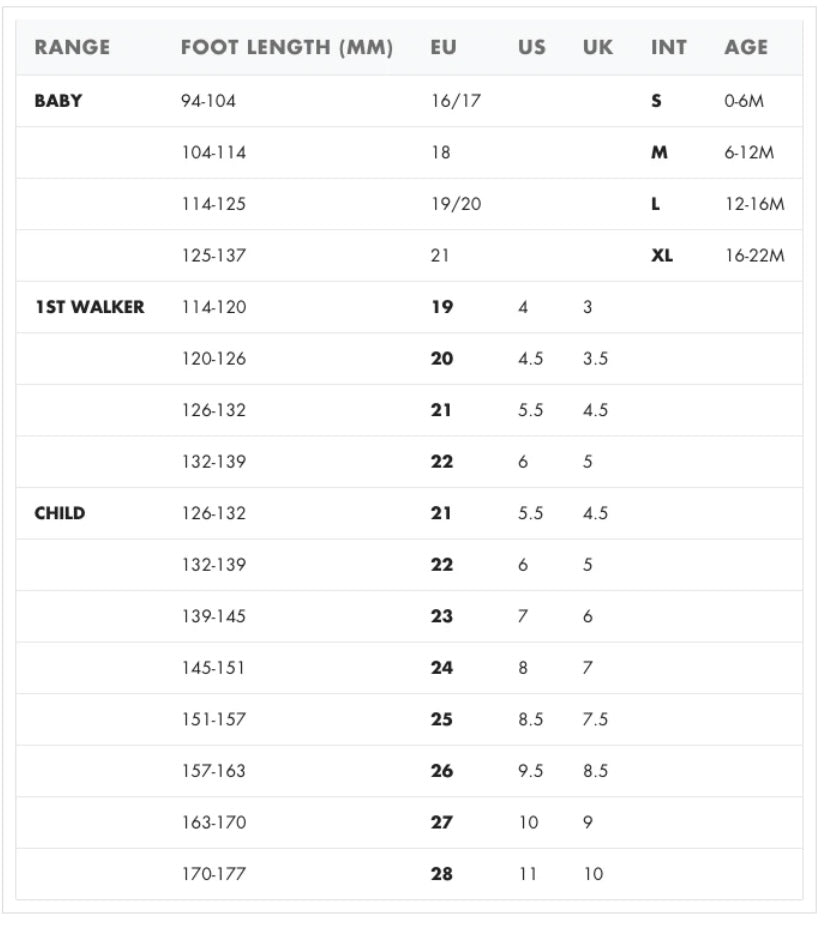Select the 94-104 foot length cell

coord(208,101)
